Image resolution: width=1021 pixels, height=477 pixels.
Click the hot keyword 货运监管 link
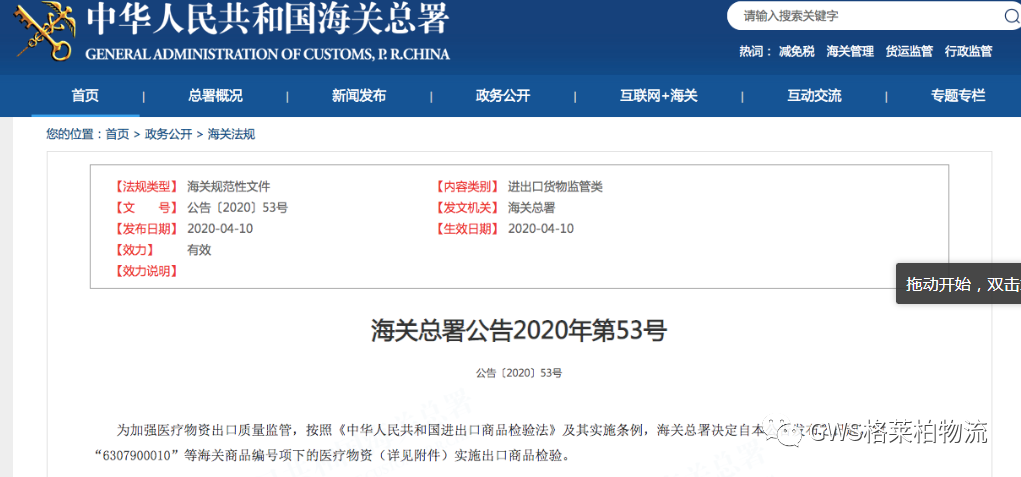pyautogui.click(x=909, y=51)
